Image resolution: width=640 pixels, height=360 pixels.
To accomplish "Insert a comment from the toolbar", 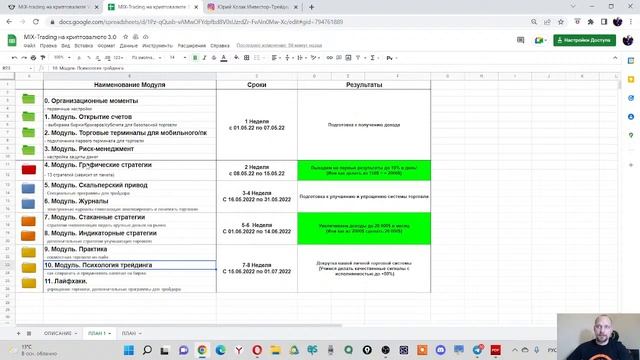I will 339,58.
